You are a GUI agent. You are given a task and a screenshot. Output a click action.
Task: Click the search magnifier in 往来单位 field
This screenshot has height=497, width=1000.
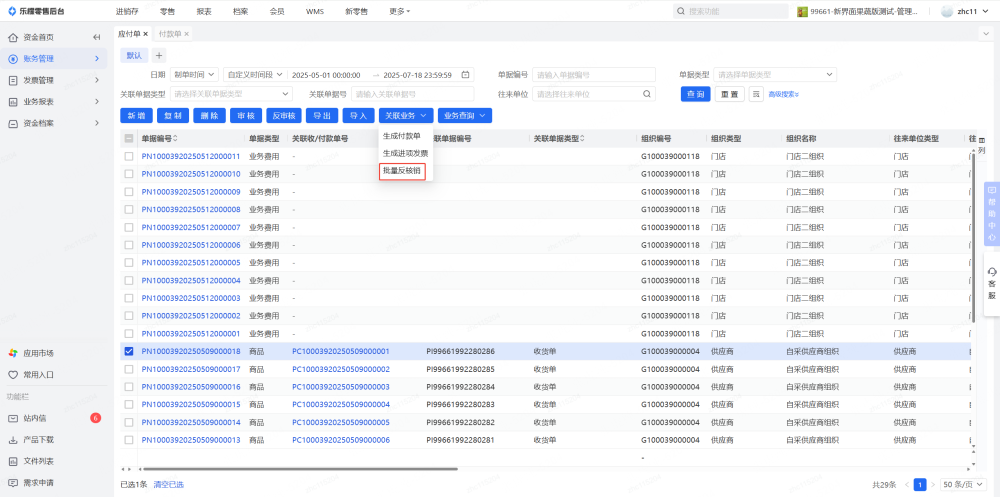tap(647, 94)
